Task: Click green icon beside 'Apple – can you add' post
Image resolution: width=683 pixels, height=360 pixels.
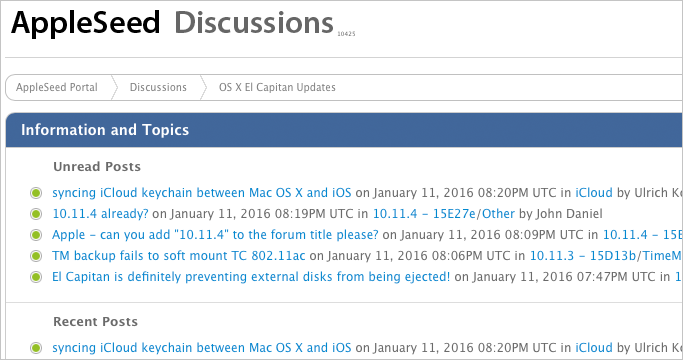Action: tap(36, 235)
